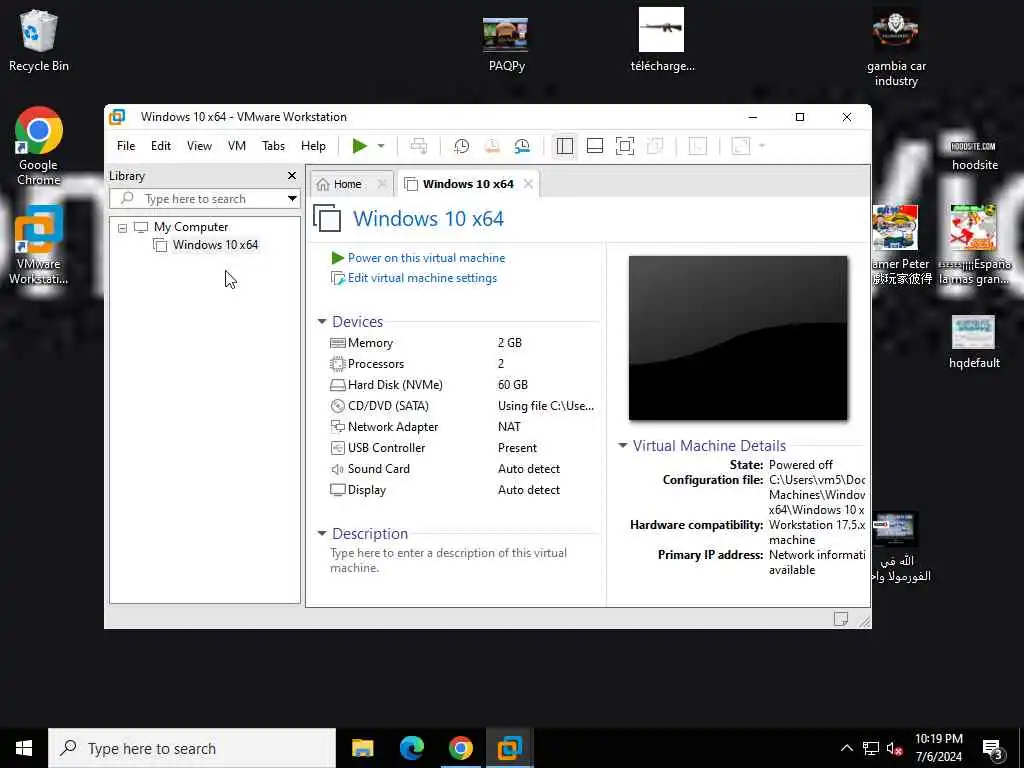Open the stretch guest dropdown arrow
This screenshot has width=1024, height=768.
click(761, 146)
